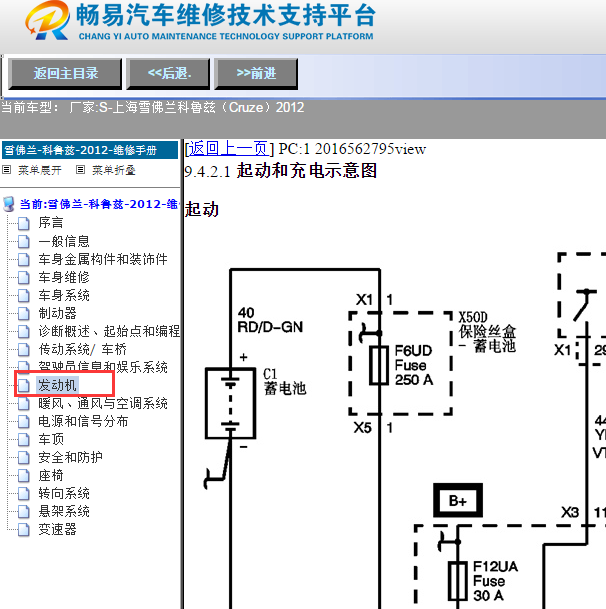Viewport: 606px width, 609px height.
Task: Click the 返回主目录 button
Action: [65, 73]
